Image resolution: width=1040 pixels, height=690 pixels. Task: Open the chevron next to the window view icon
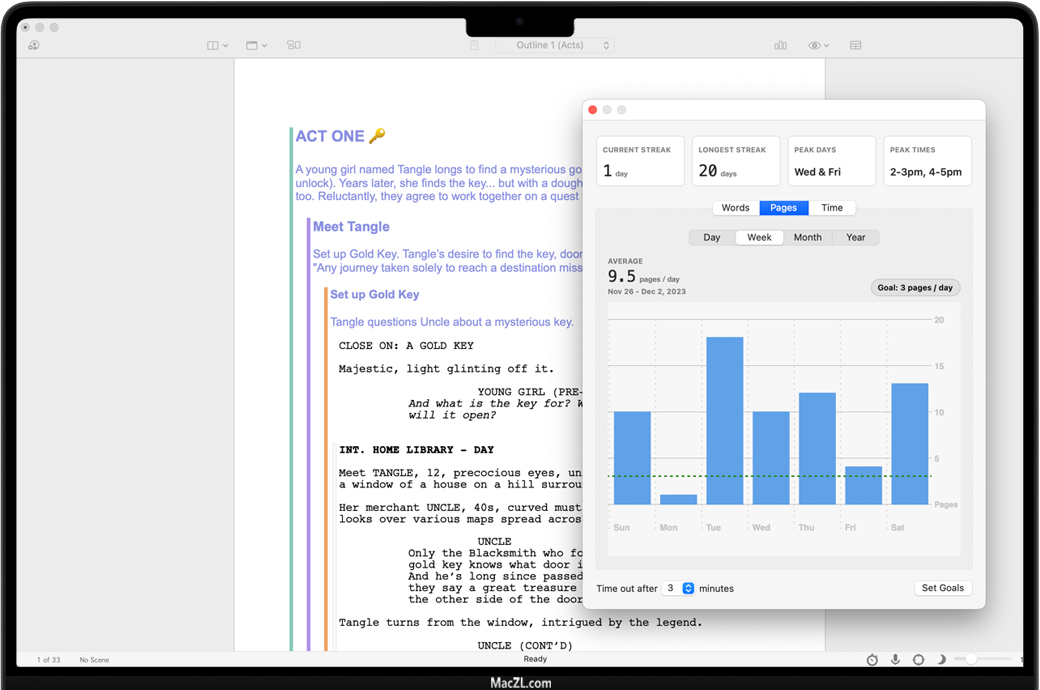pos(265,46)
